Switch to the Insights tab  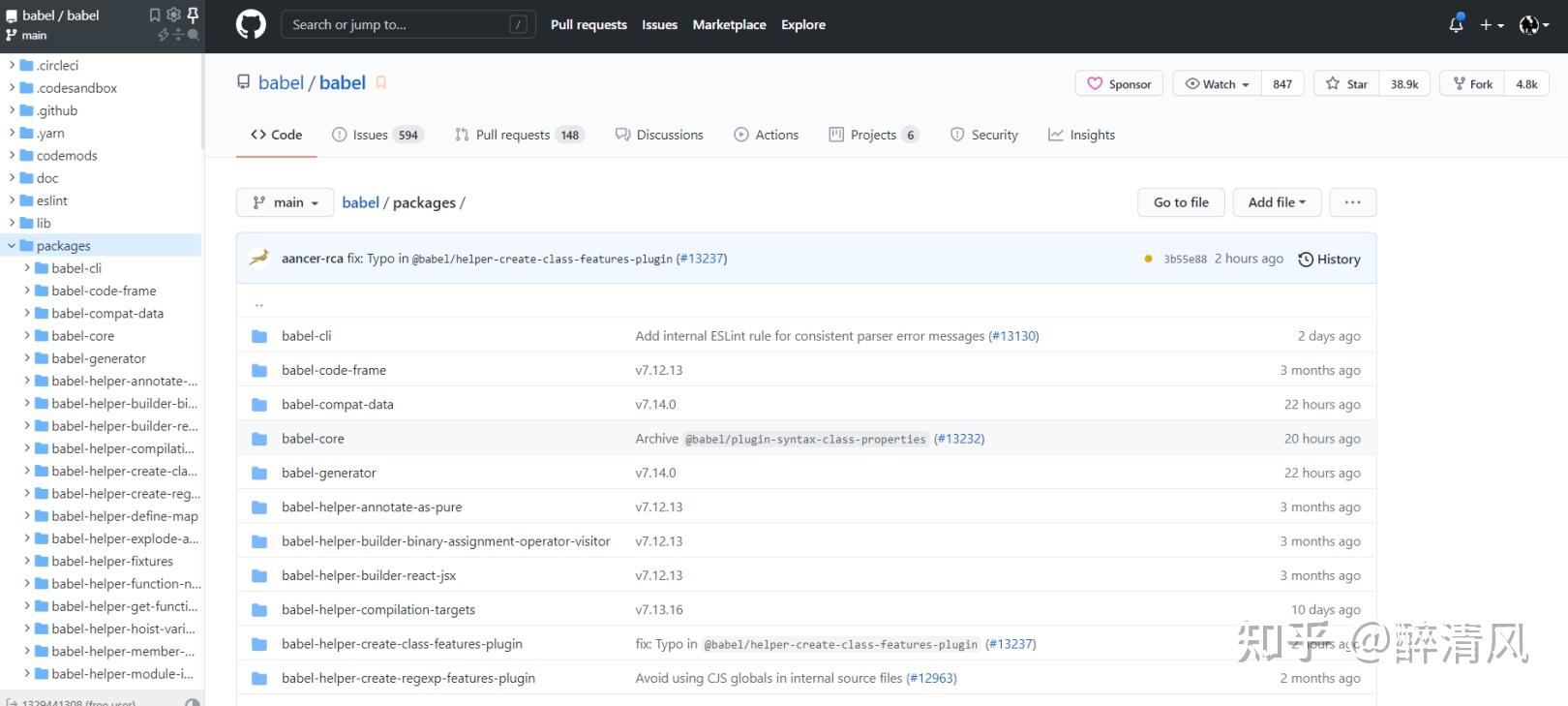[1081, 135]
